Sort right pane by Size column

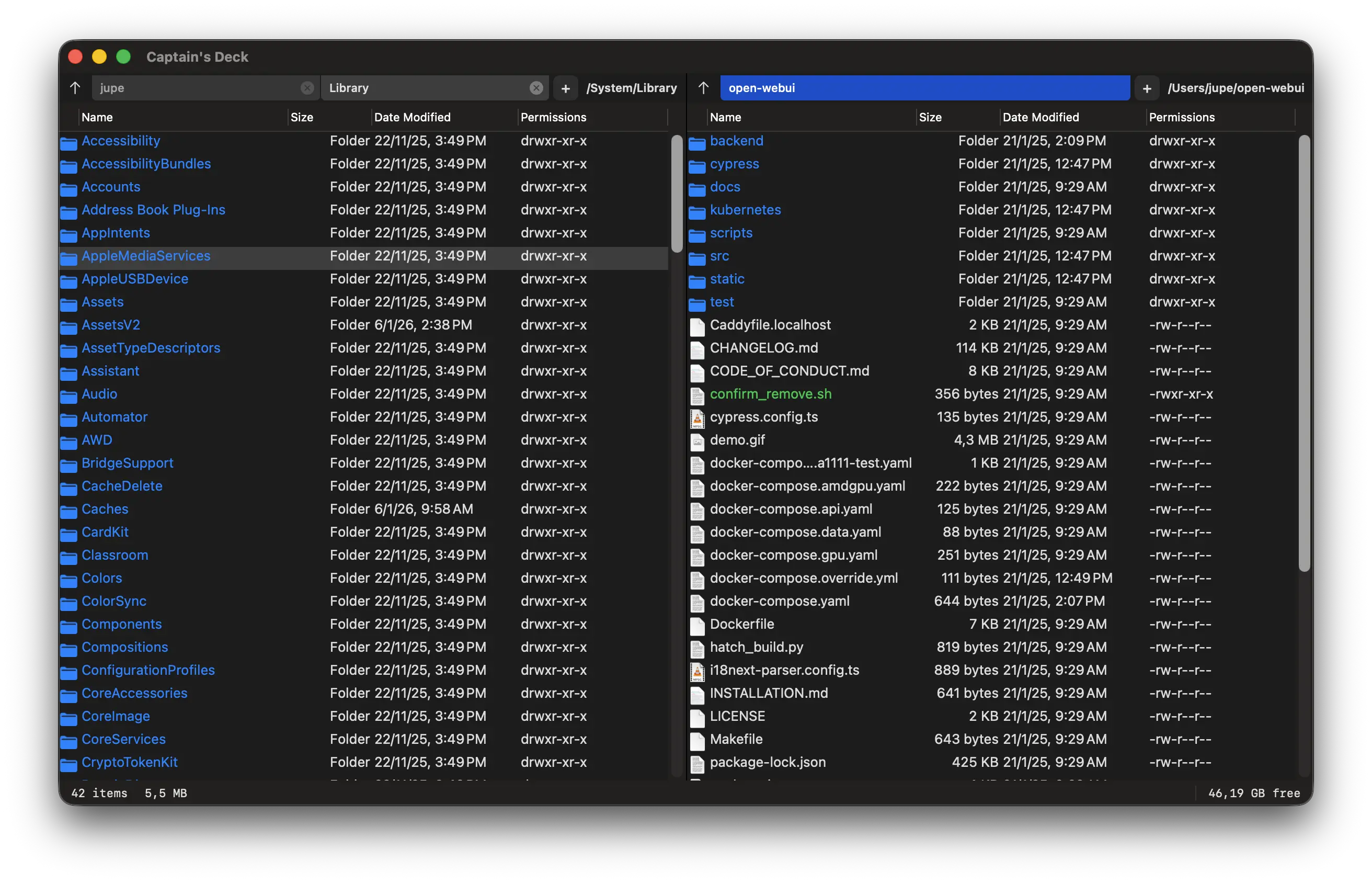point(930,118)
